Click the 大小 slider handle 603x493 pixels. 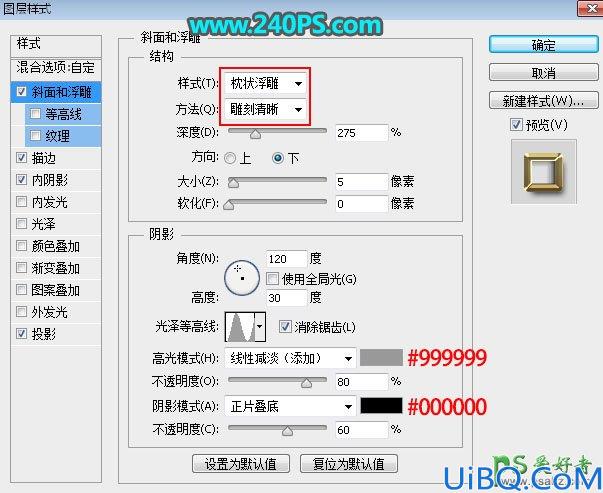tap(233, 183)
